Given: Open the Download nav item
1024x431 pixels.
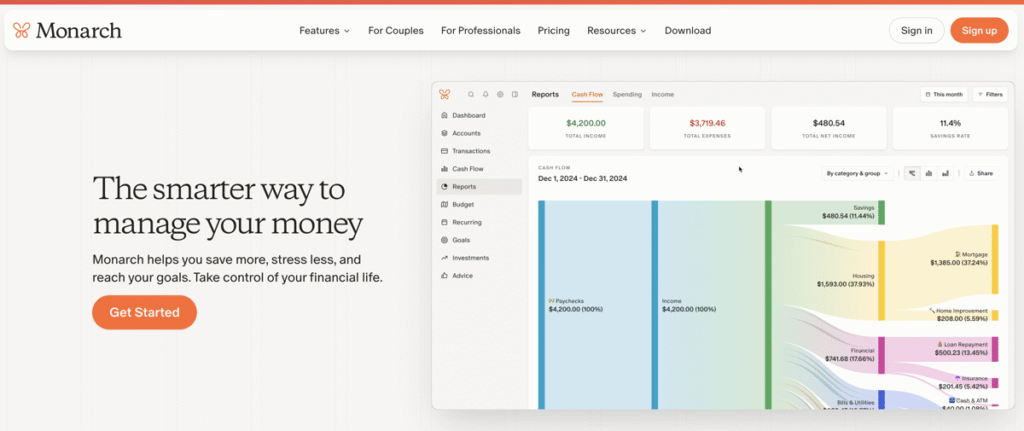Looking at the screenshot, I should pos(688,31).
